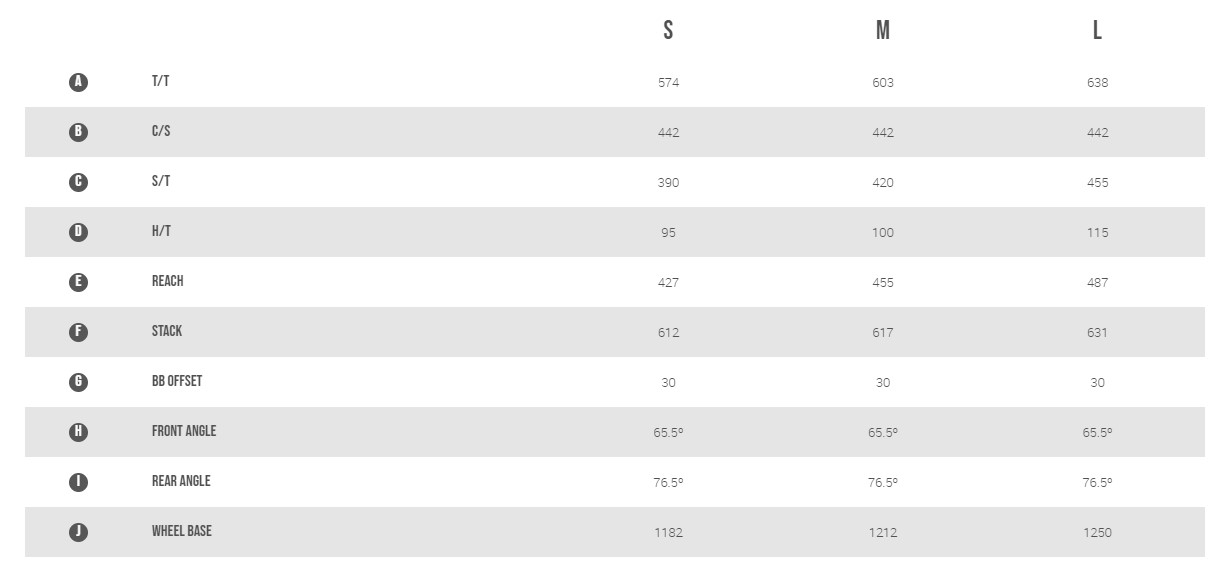
Task: Click the circled B icon for C/S
Action: tap(78, 132)
